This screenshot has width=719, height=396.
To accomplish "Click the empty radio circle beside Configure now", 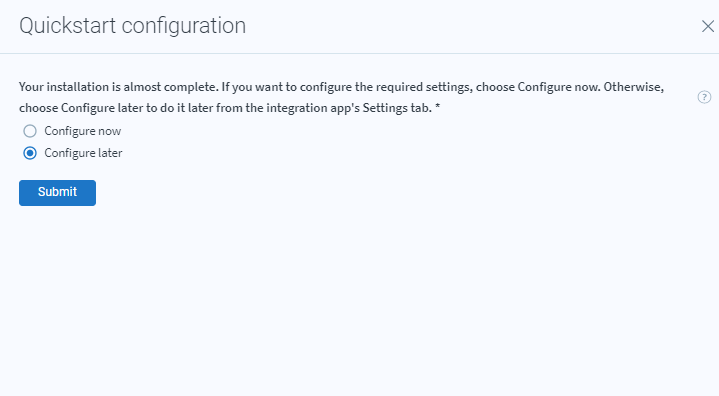I will [x=30, y=131].
